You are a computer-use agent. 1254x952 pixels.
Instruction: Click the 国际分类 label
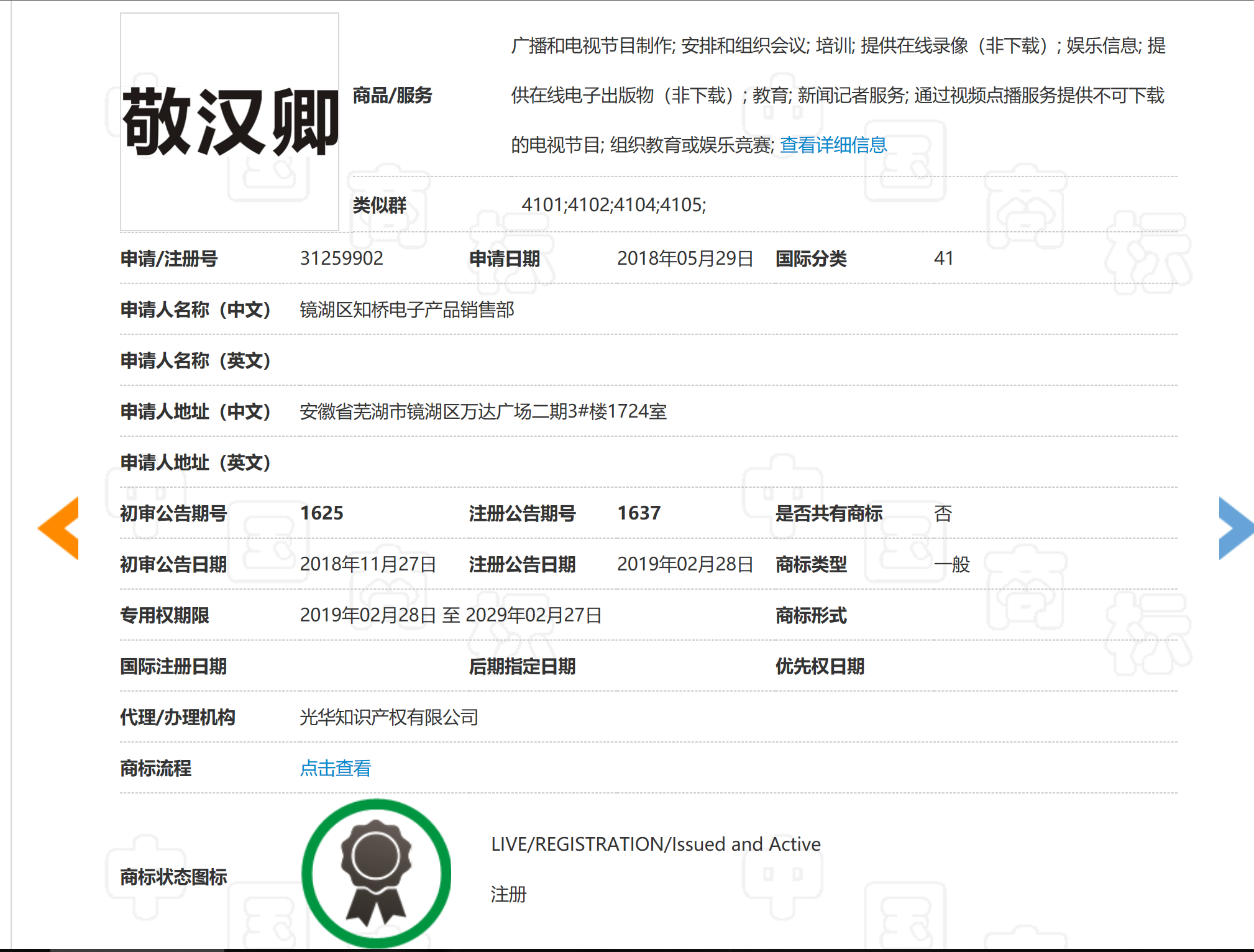811,258
